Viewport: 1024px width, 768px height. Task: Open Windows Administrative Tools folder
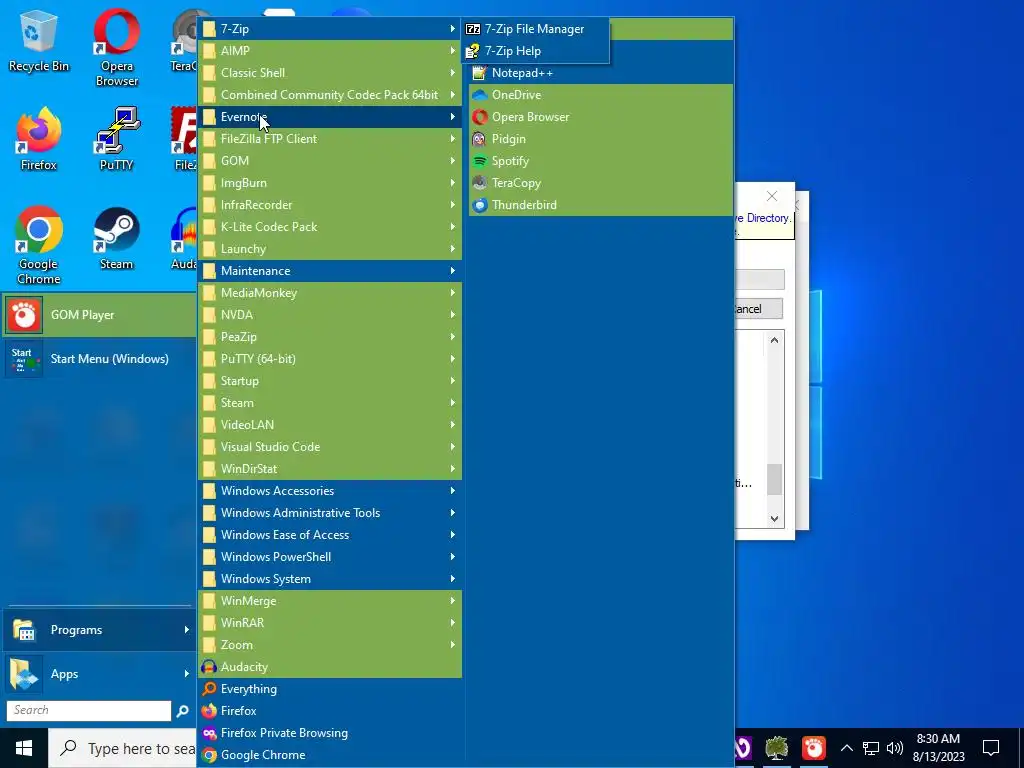(x=330, y=513)
